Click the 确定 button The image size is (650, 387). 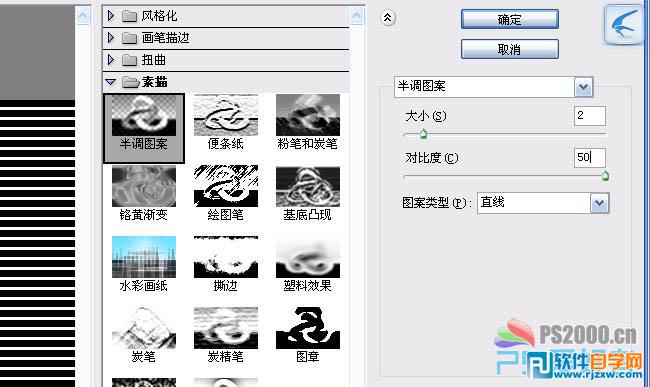coord(509,19)
